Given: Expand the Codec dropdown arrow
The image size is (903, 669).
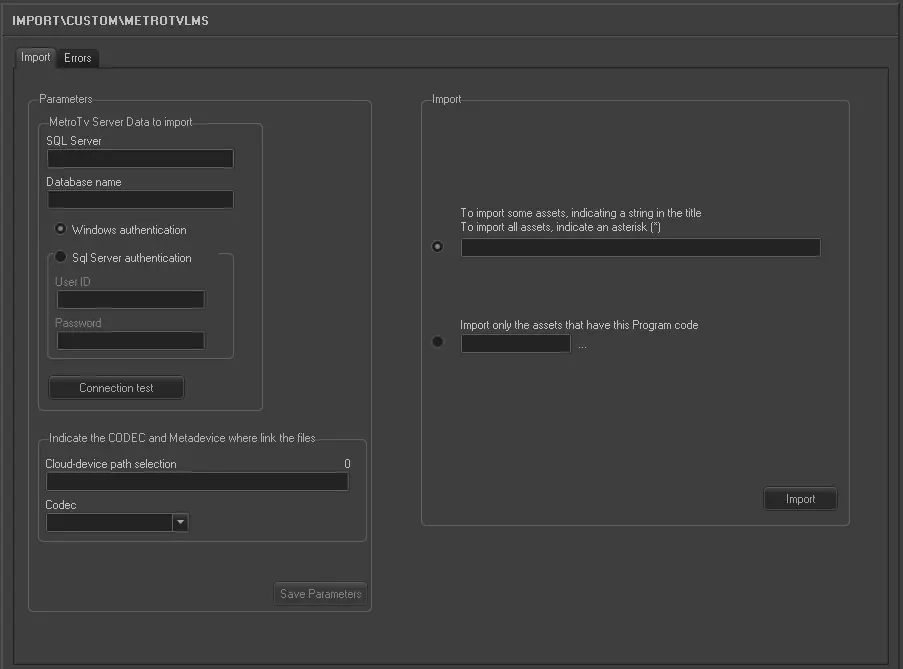Looking at the screenshot, I should [180, 522].
